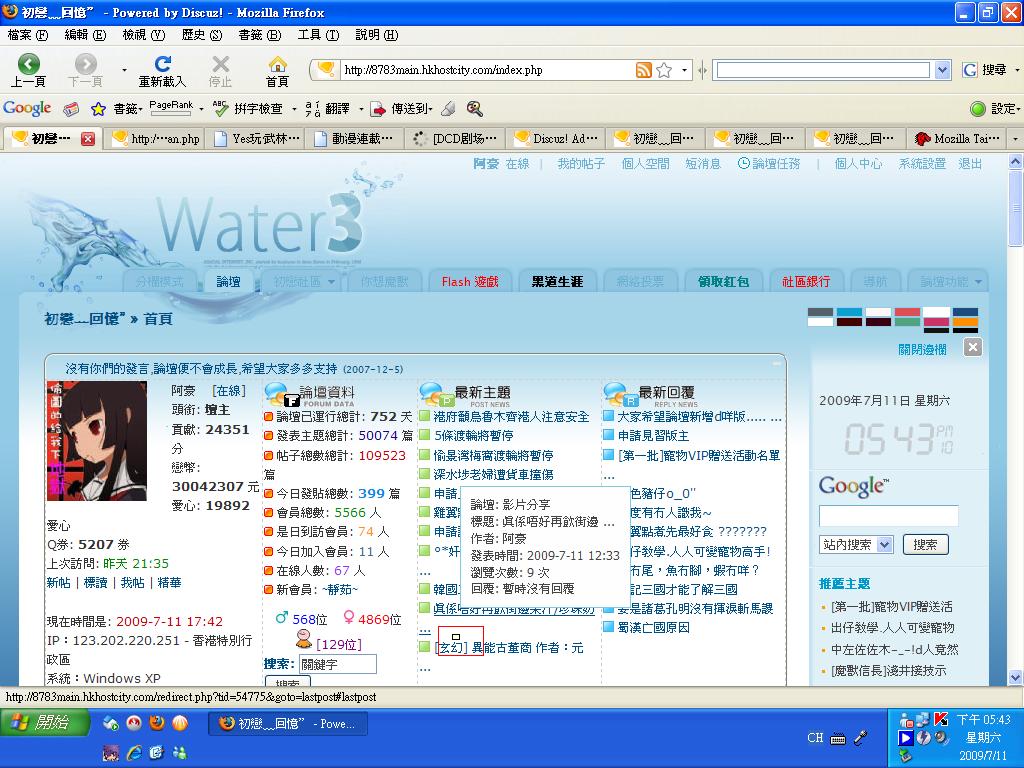
Task: Expand the 站內搜索 search scope dropdown
Action: (x=885, y=545)
